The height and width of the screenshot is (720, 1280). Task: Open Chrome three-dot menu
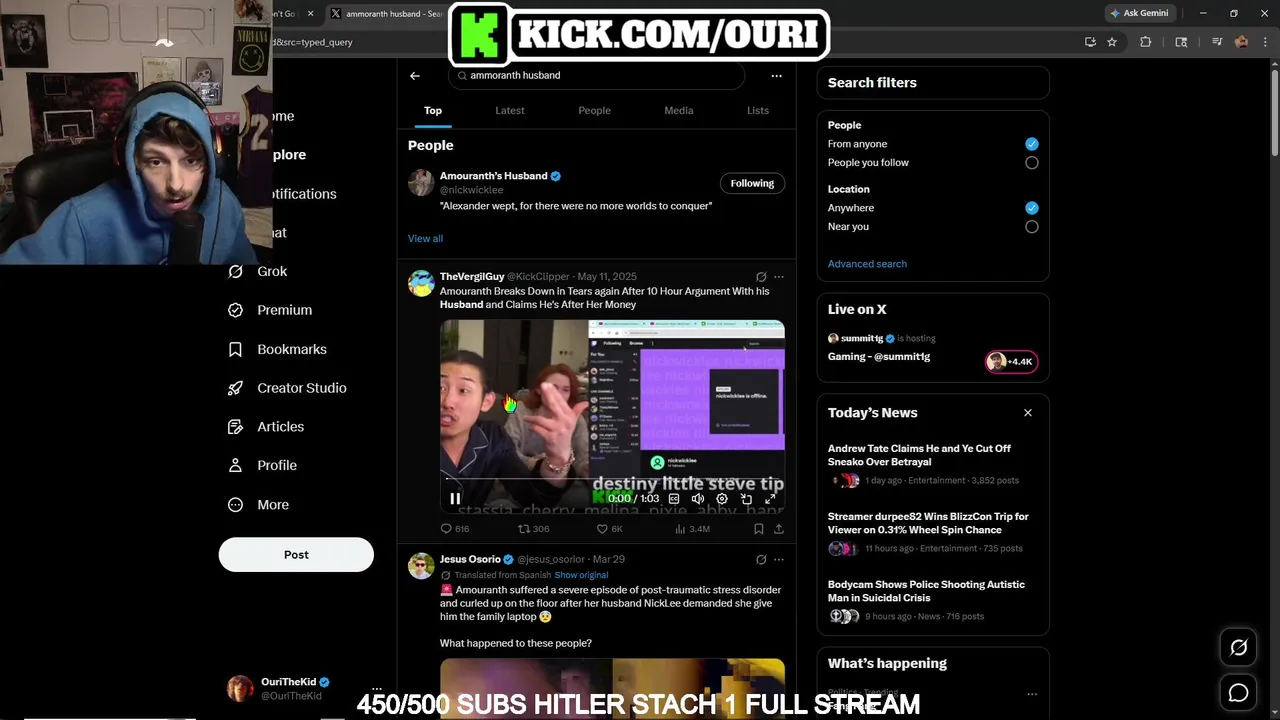(1264, 42)
